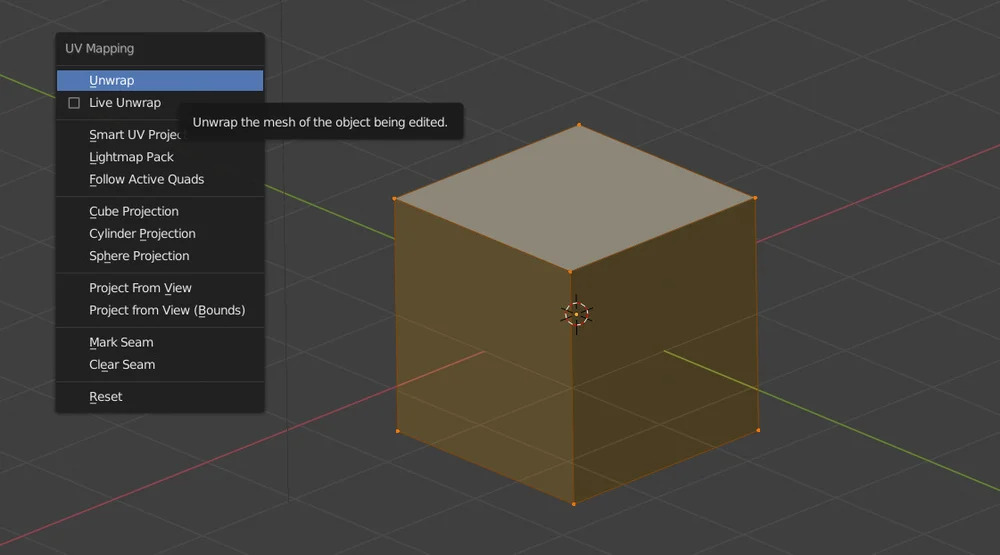Click the cube's leftmost upper corner vertex
Screen dimensions: 1000x555
click(x=395, y=199)
